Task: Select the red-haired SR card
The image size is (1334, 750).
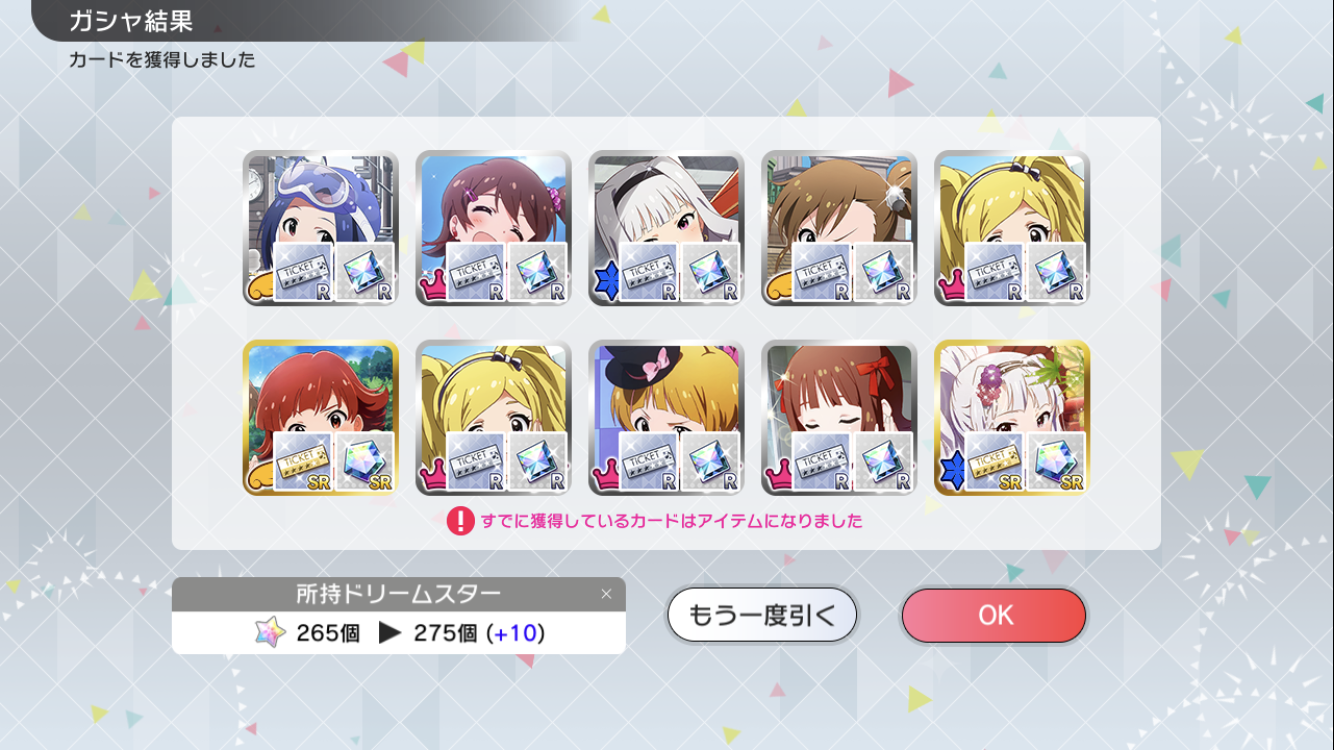Action: (320, 418)
